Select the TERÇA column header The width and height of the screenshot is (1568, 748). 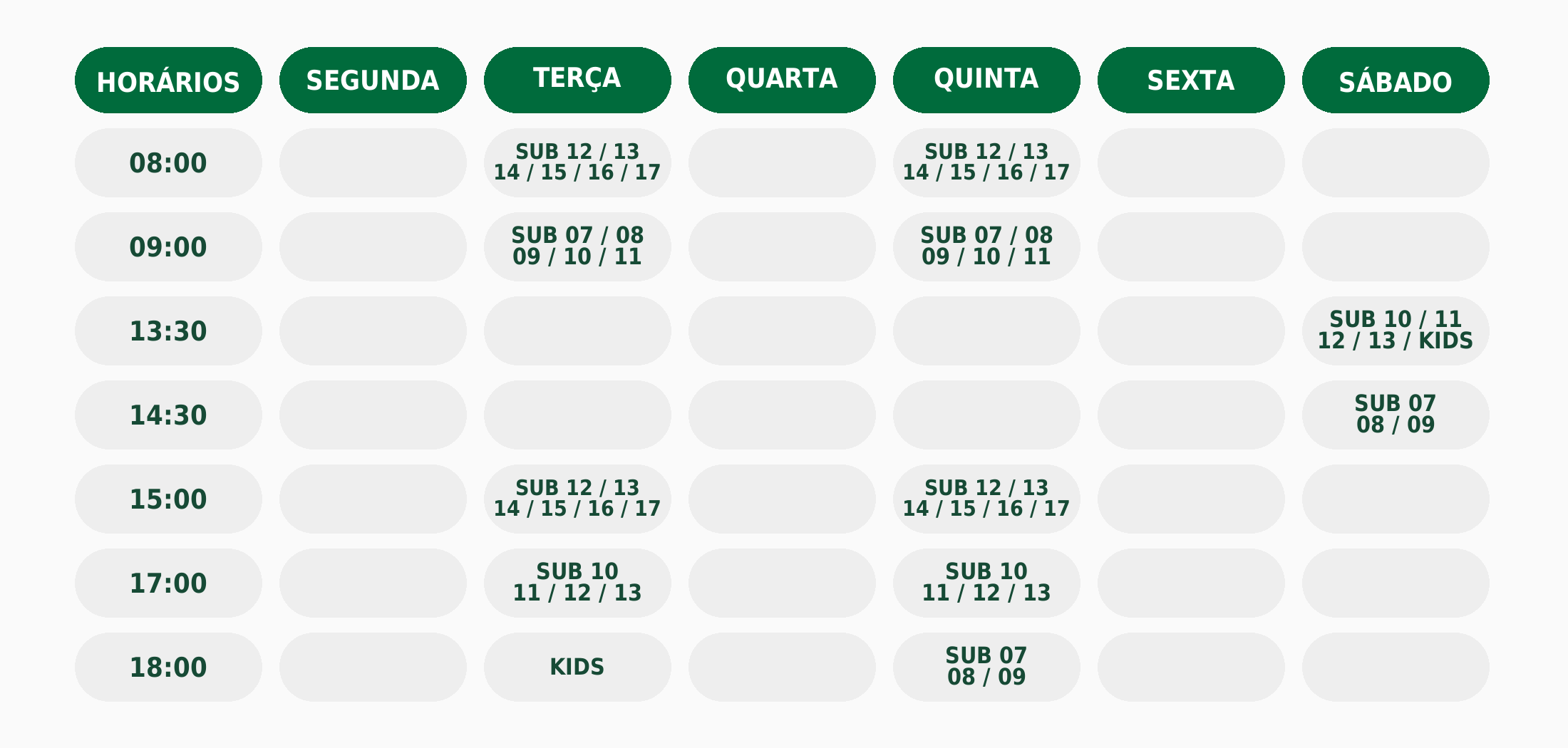point(577,80)
